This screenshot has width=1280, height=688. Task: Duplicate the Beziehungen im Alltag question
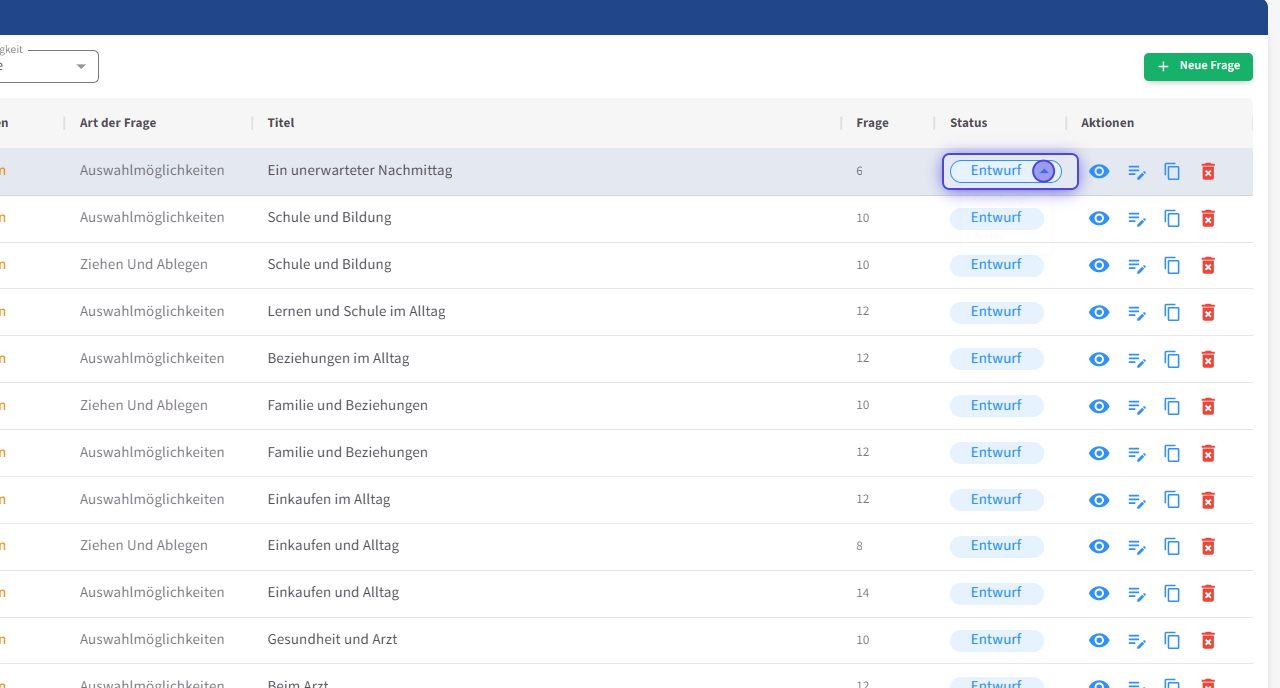(x=1172, y=360)
